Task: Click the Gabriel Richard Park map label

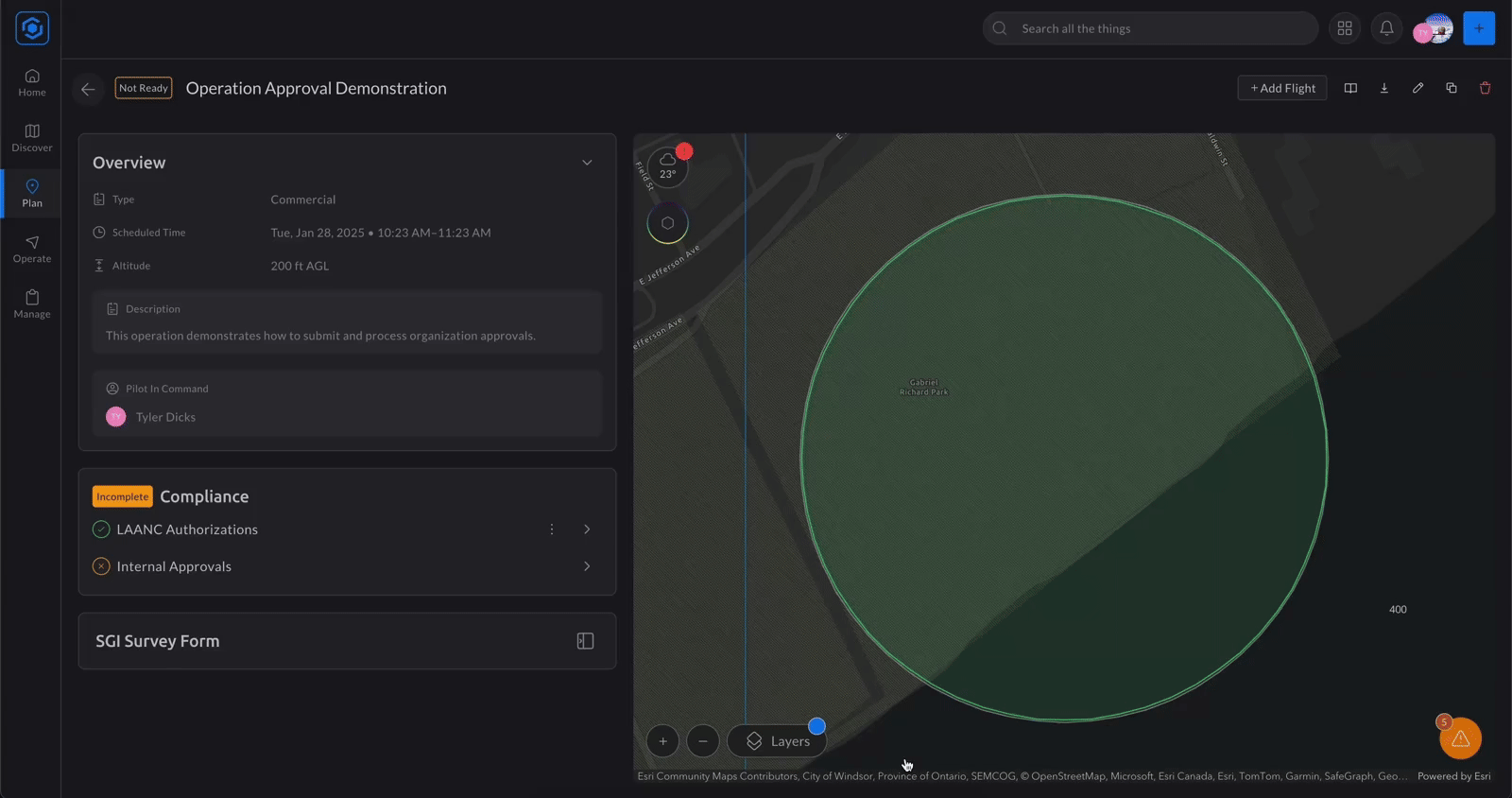Action: (923, 388)
